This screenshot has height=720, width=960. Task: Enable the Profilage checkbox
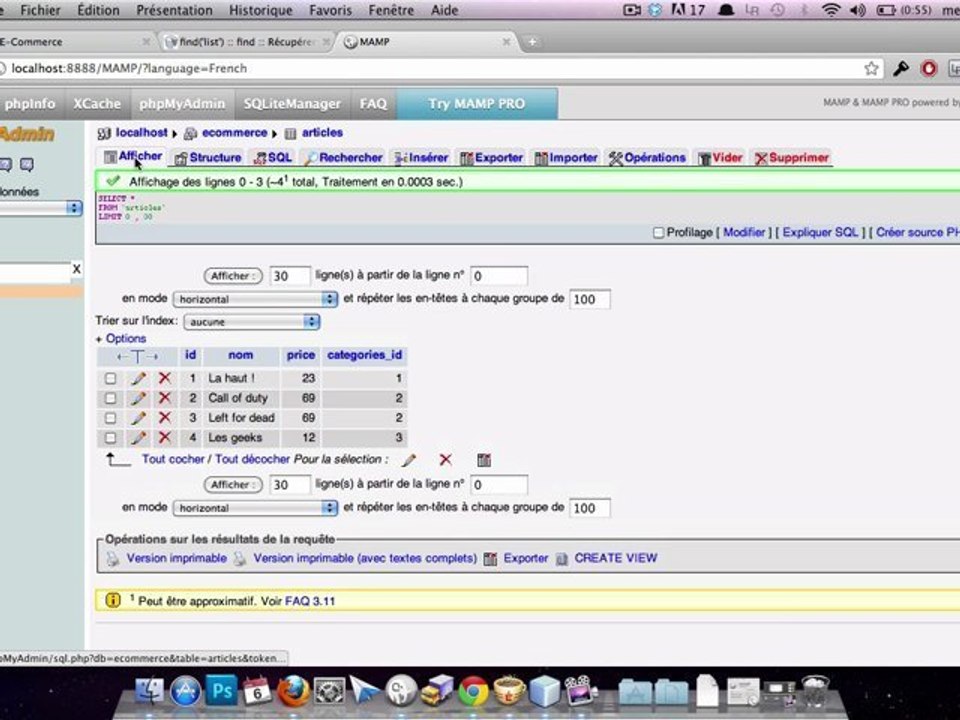pyautogui.click(x=659, y=233)
